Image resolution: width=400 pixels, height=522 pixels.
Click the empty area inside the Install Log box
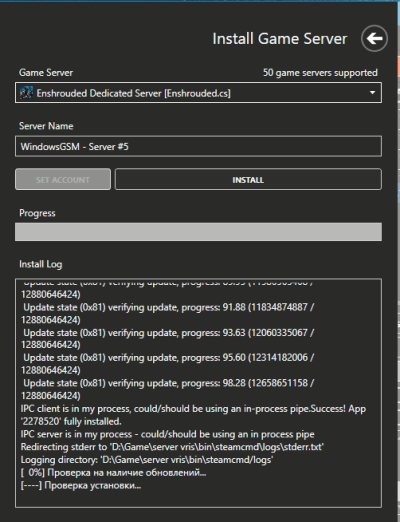point(198,499)
